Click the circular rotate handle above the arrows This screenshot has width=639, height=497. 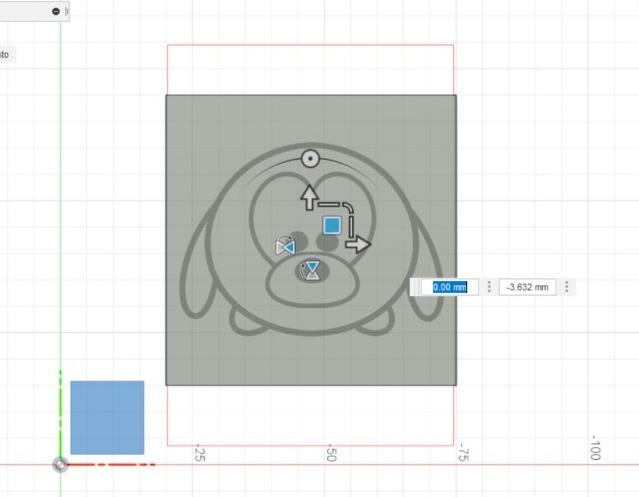(x=310, y=158)
